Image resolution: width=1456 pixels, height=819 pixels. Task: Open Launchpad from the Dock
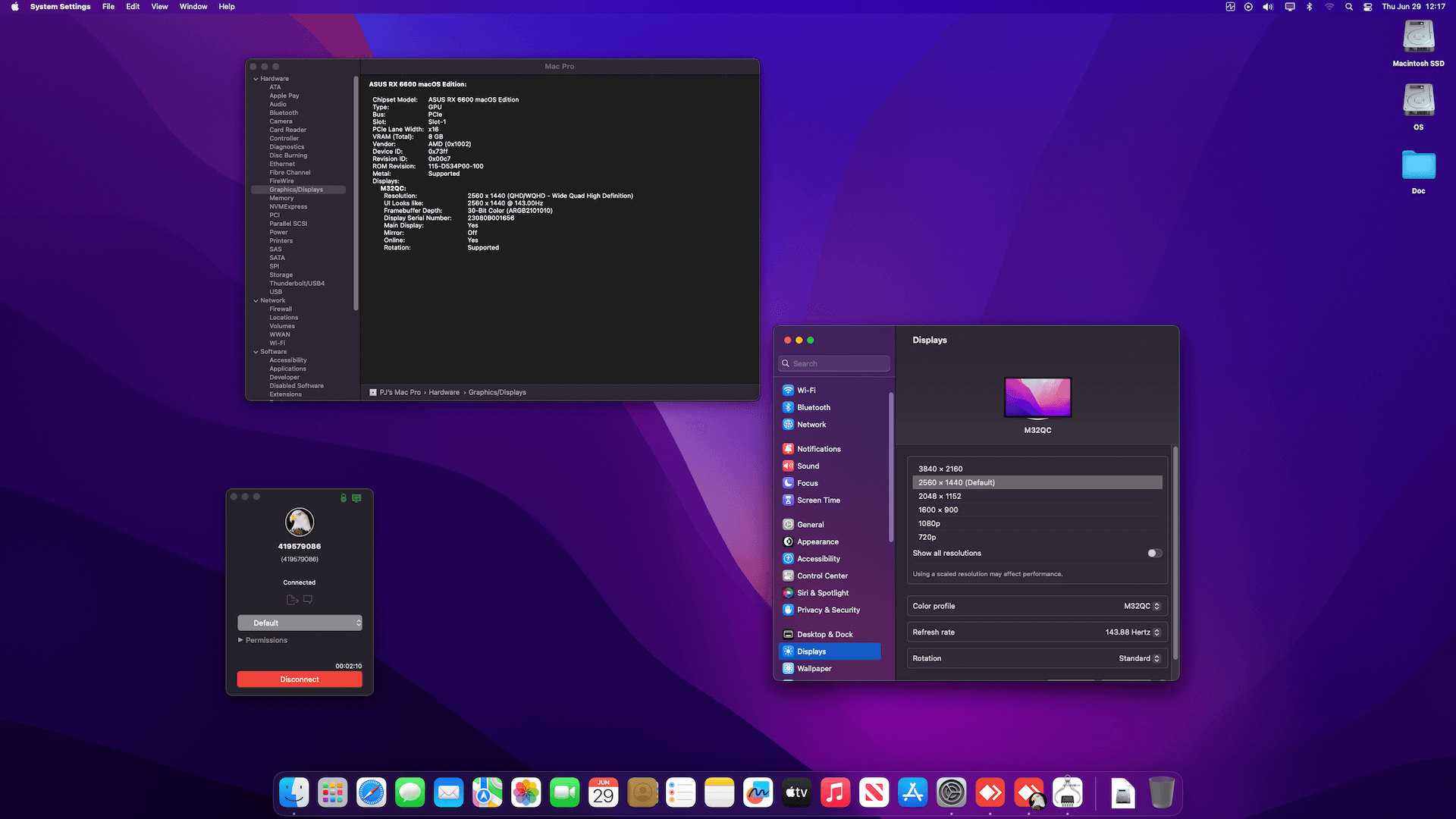(333, 793)
